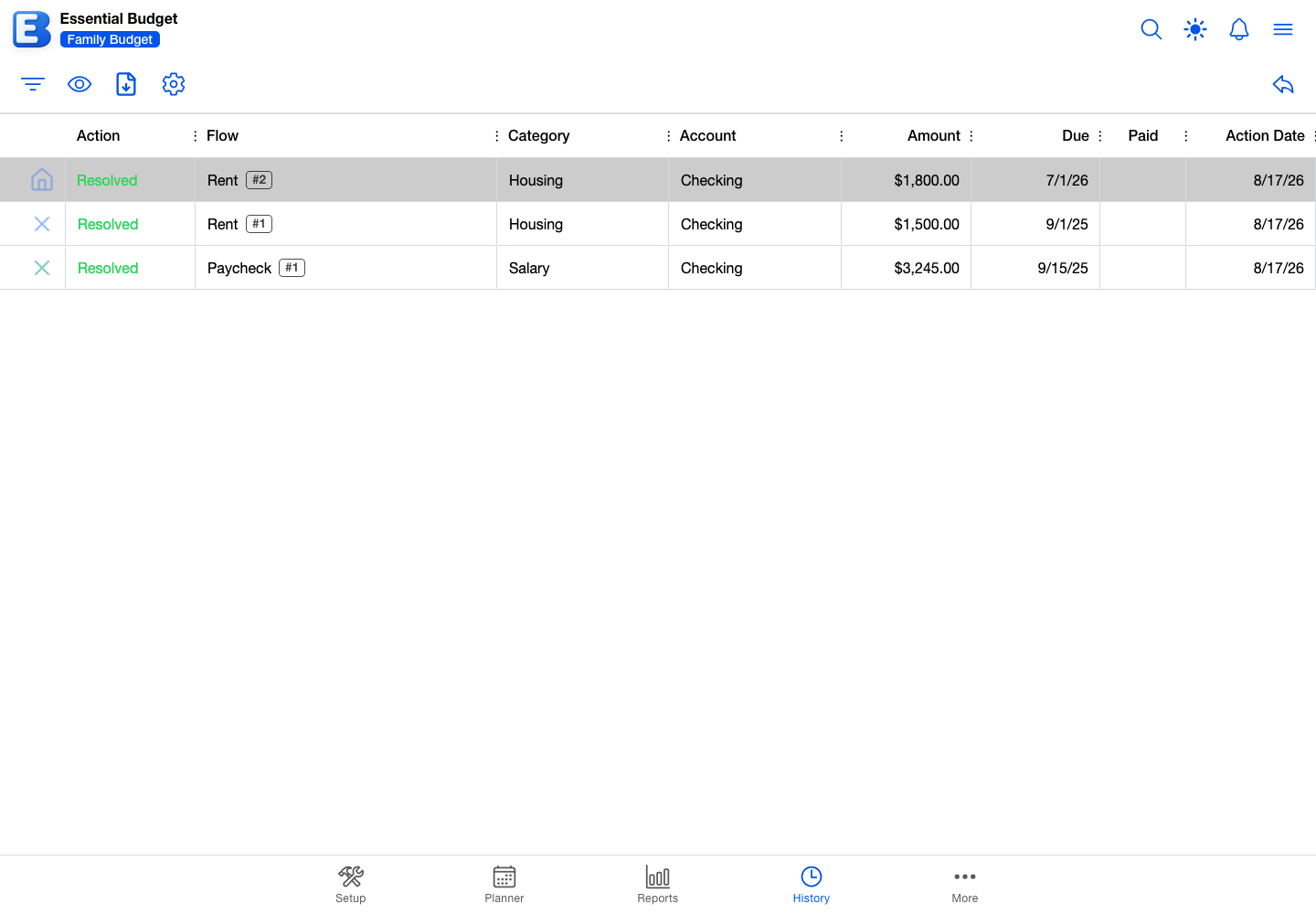
Task: Click the #1 badge next to Paycheck
Action: [x=292, y=268]
